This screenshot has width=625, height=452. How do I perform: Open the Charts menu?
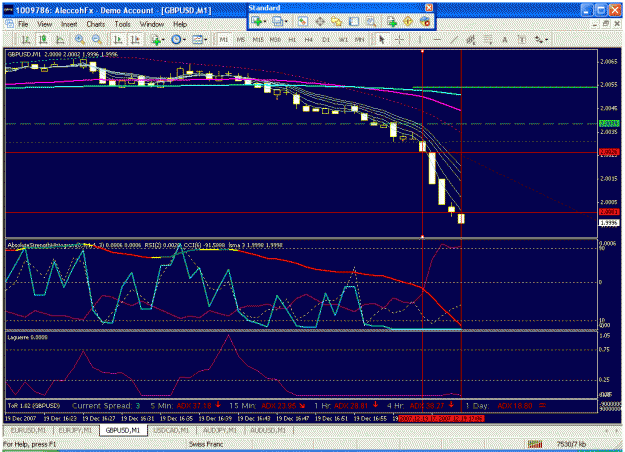coord(96,24)
